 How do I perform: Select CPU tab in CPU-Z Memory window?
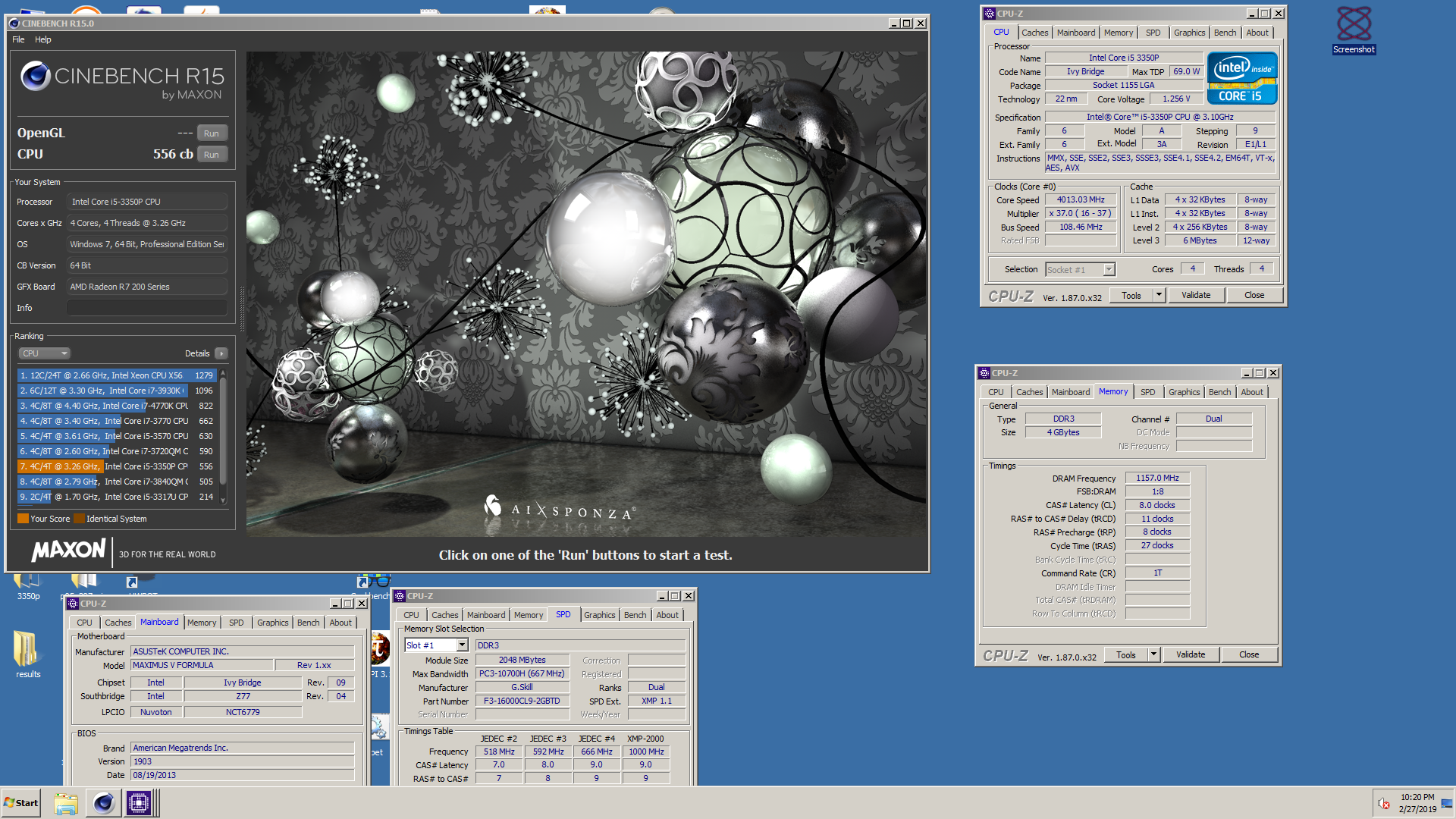(x=996, y=392)
